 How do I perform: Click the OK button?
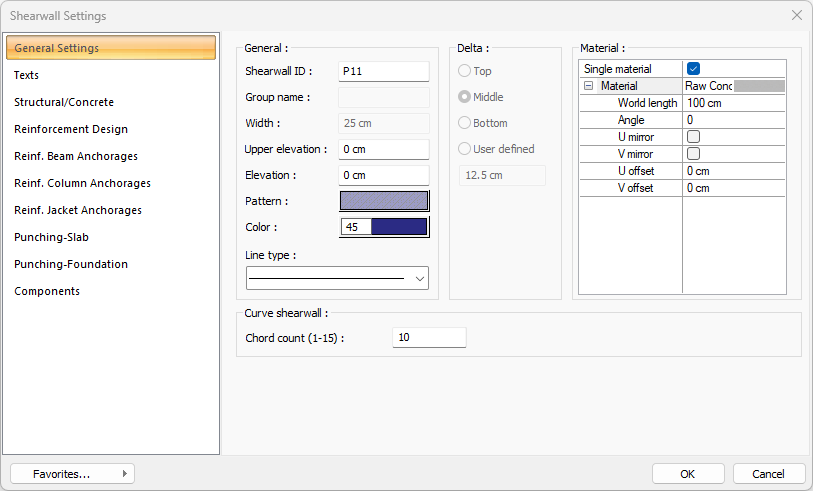[687, 473]
